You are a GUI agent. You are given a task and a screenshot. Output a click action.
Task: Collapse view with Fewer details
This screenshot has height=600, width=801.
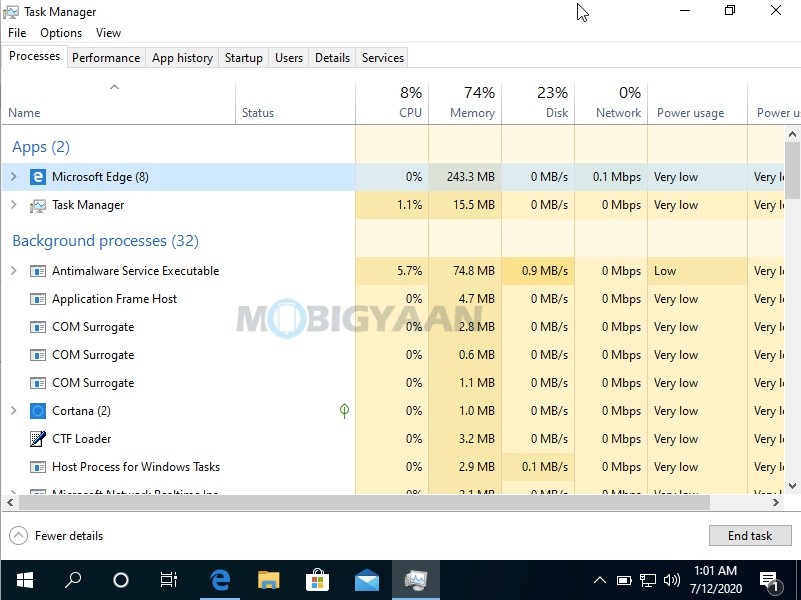tap(56, 536)
